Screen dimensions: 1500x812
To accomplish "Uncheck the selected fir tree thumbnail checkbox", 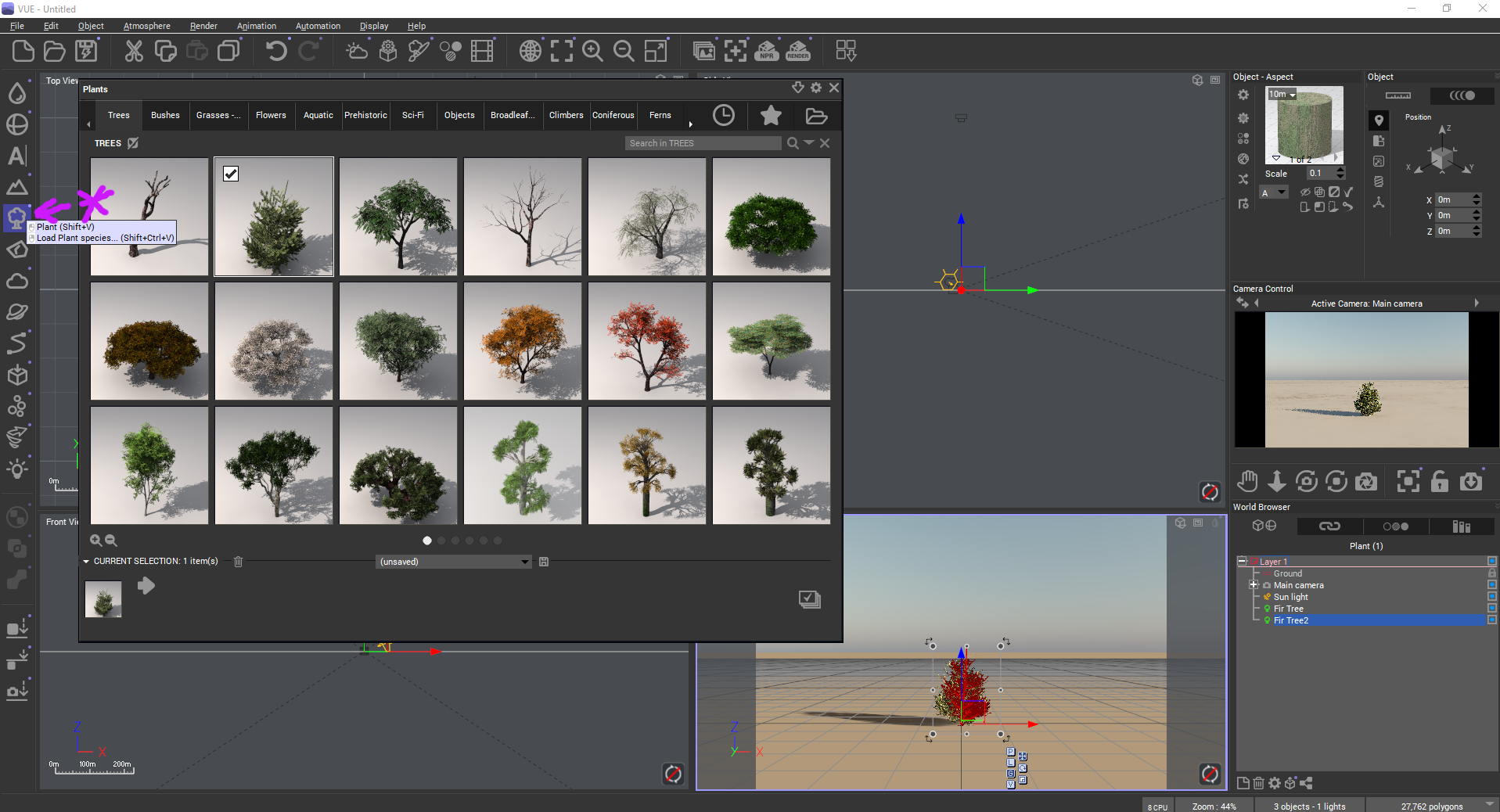I will (231, 174).
